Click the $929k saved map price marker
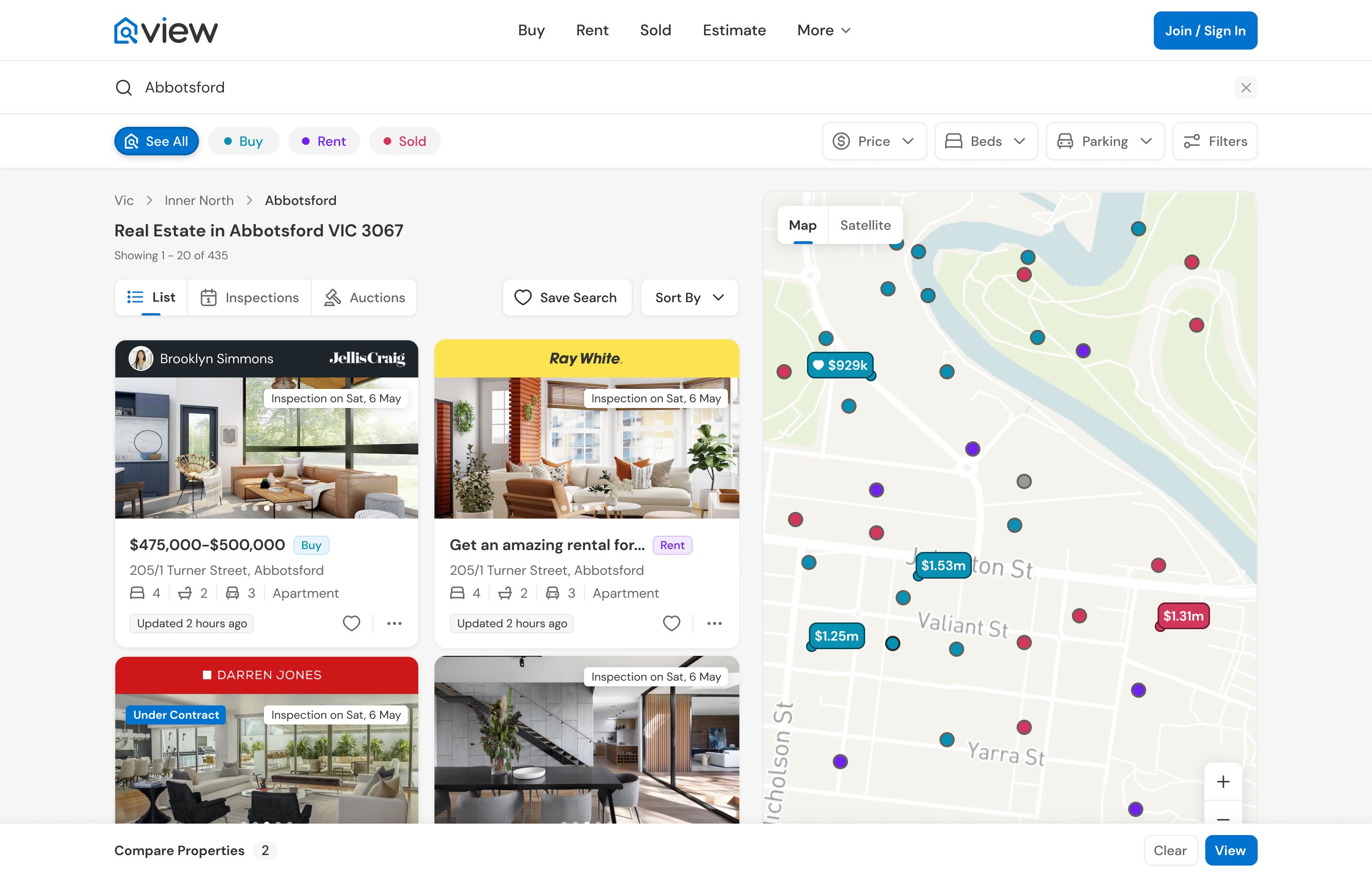 (840, 365)
